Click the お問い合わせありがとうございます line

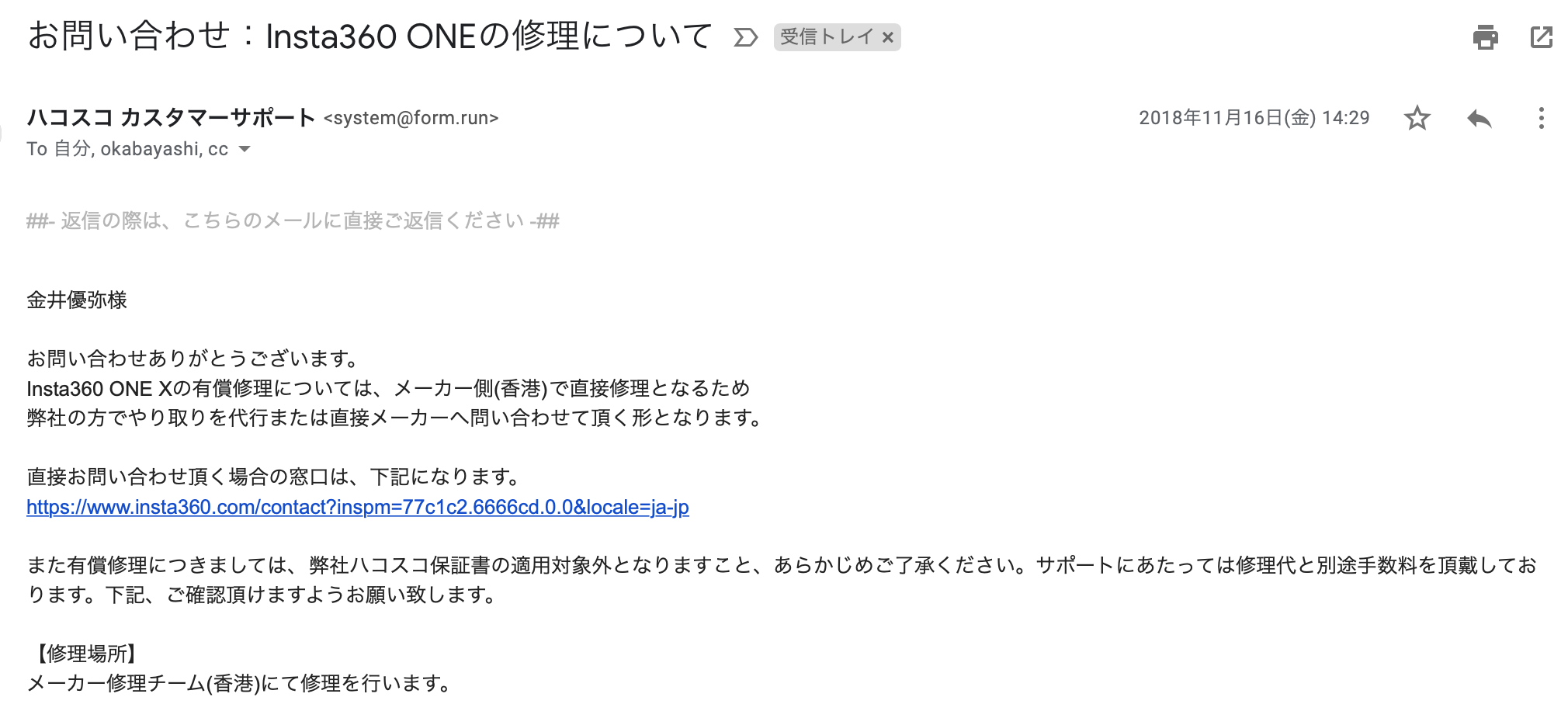click(194, 359)
